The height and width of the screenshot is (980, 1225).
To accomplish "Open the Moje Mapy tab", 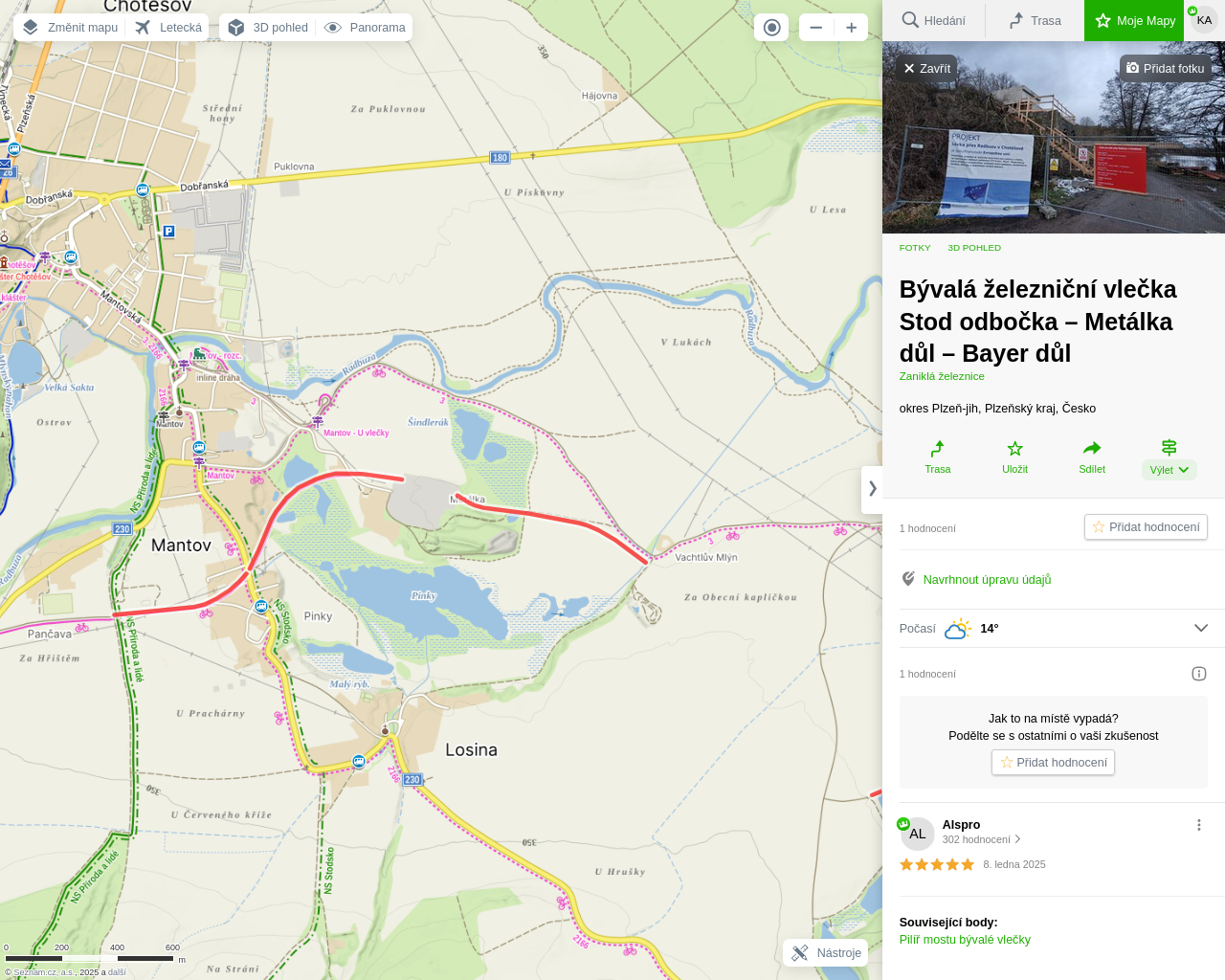I will [1134, 20].
